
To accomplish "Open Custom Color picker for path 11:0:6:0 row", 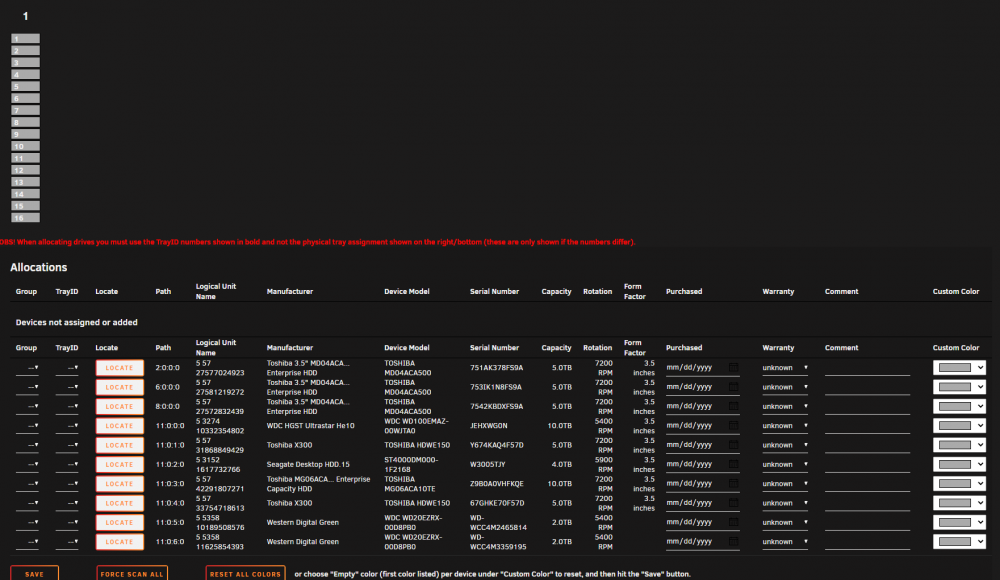I will (959, 542).
